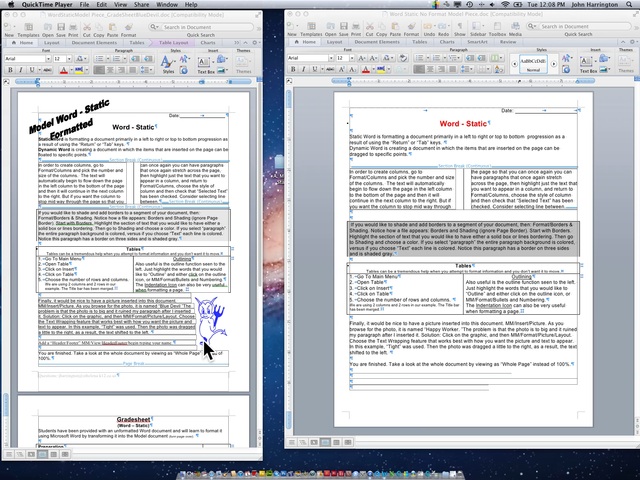Click Text Box icon in left Word window
Viewport: 640px width, 480px height.
coord(204,63)
